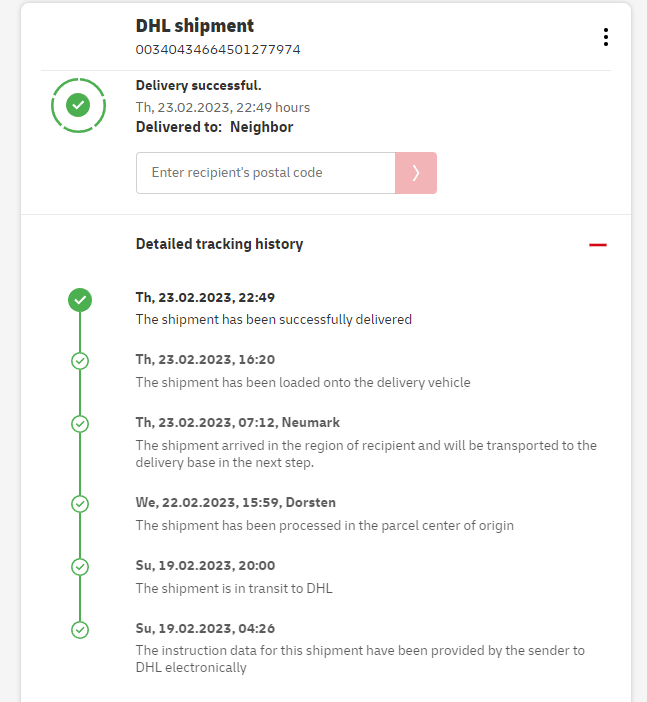Click the Delivery successful status text
Screen dimensions: 647x702
[198, 86]
